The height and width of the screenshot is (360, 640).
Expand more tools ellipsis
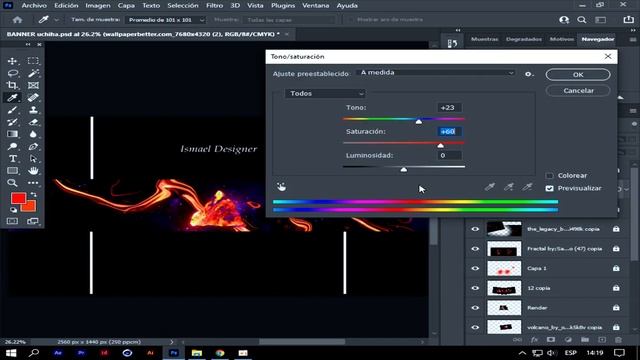pos(33,183)
